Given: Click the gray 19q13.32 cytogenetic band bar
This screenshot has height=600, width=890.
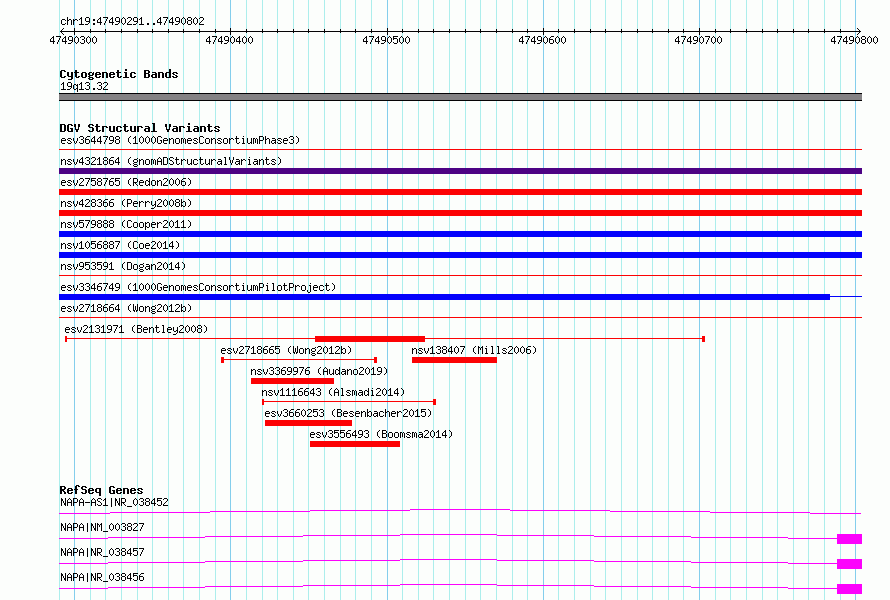Looking at the screenshot, I should coord(460,97).
